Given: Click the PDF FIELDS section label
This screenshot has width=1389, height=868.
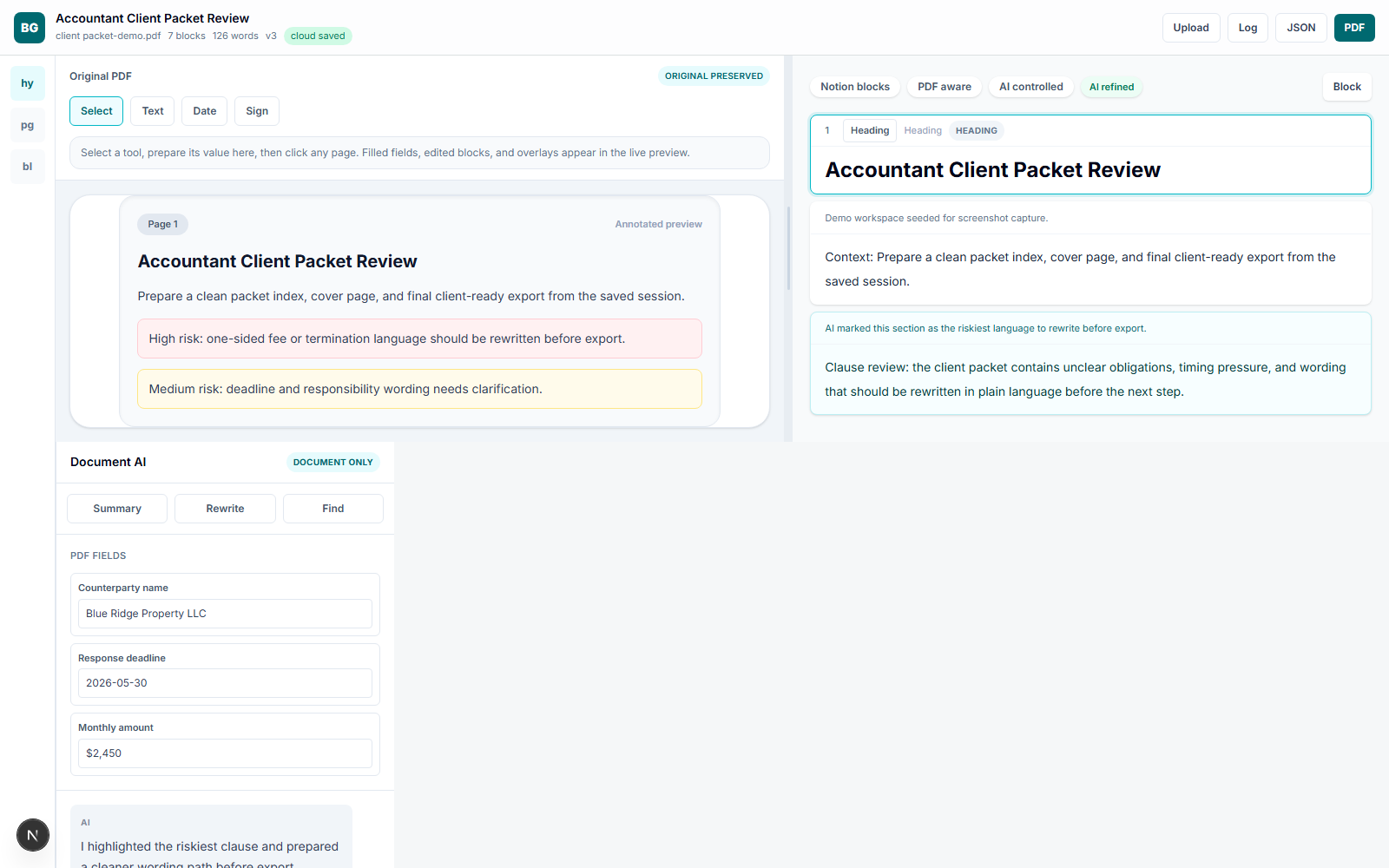Looking at the screenshot, I should coord(98,556).
